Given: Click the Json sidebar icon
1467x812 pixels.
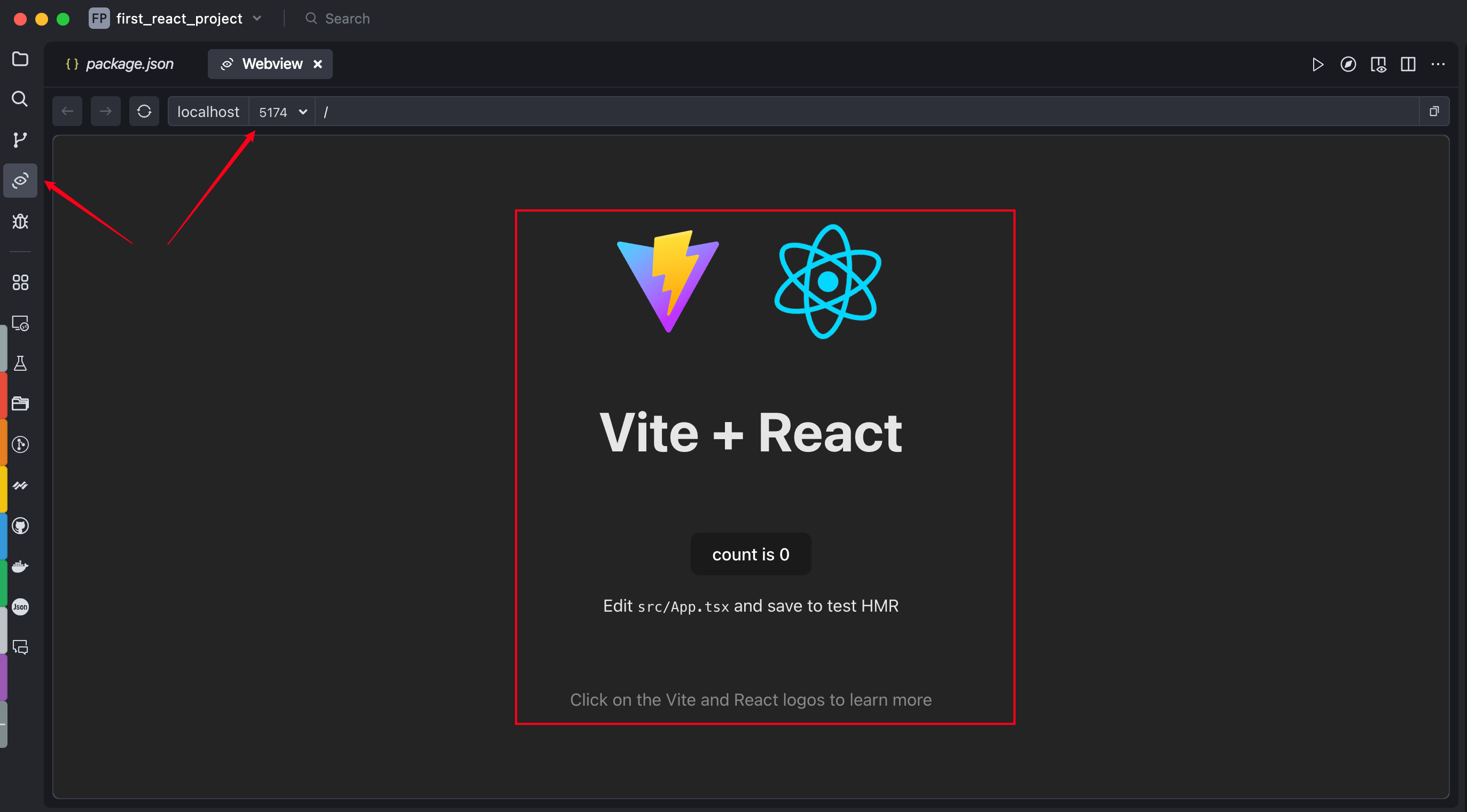Looking at the screenshot, I should (x=20, y=606).
